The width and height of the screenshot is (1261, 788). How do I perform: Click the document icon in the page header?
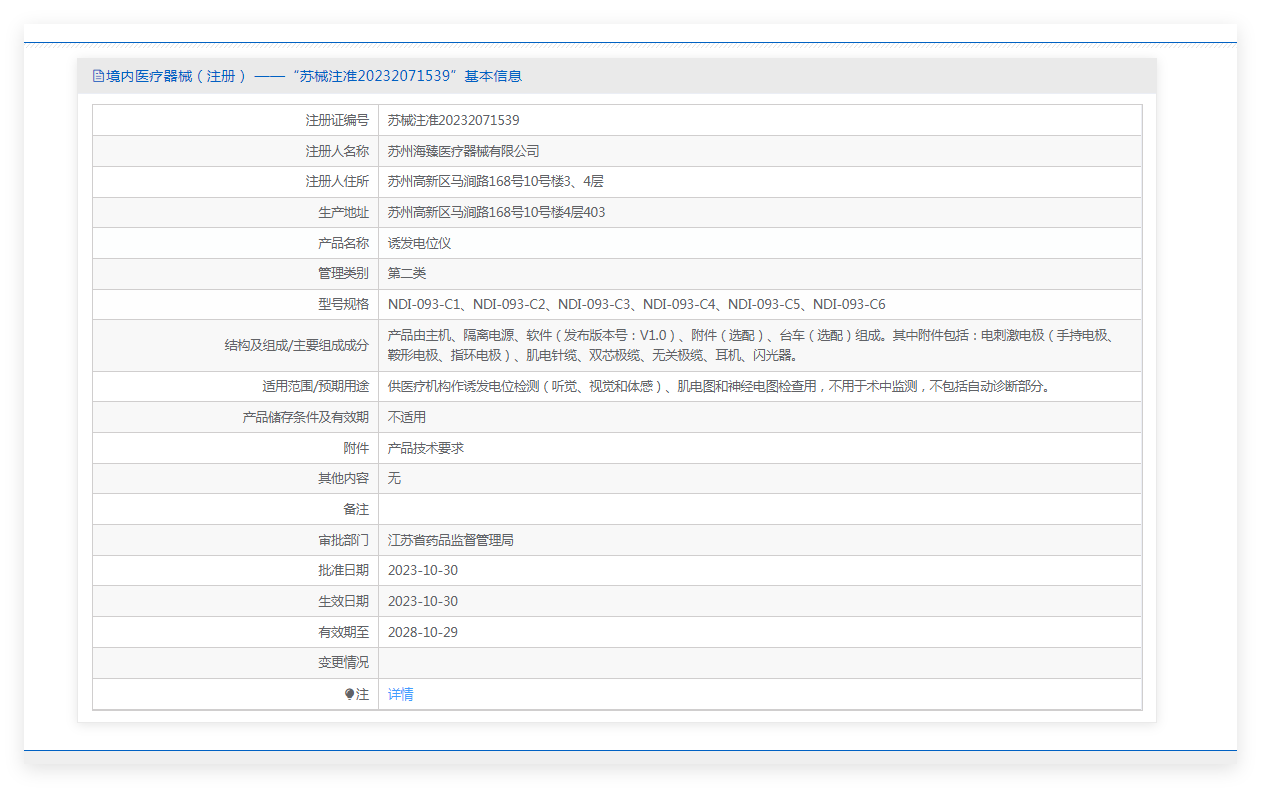[98, 76]
